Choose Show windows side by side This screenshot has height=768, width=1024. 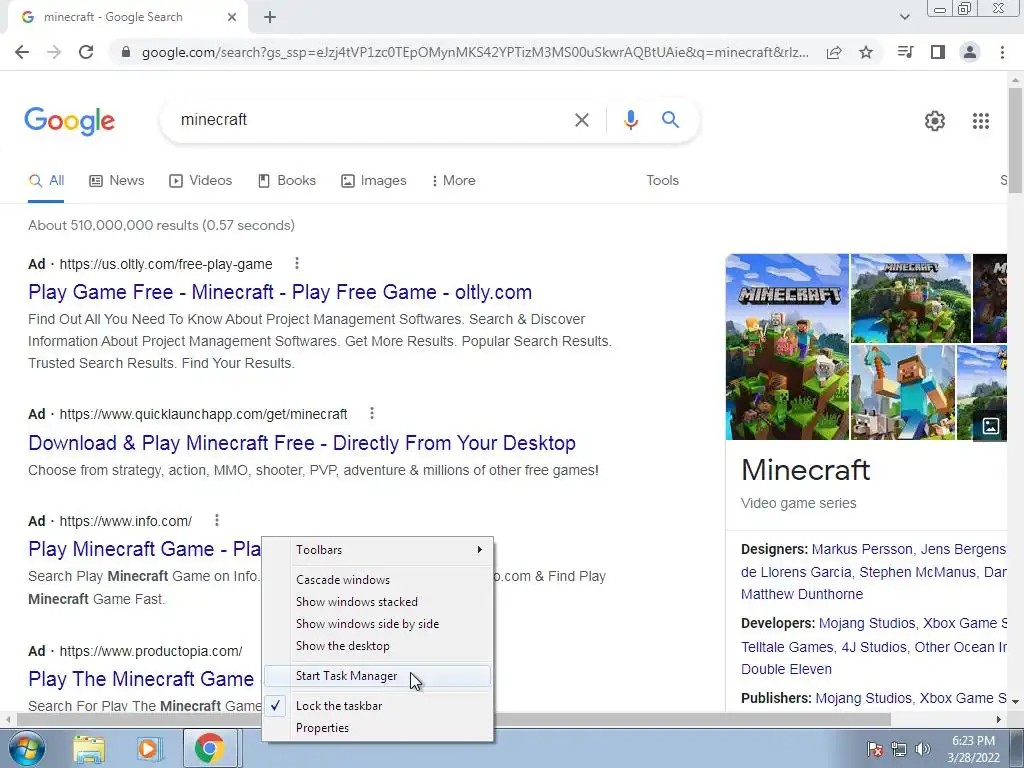pyautogui.click(x=377, y=624)
